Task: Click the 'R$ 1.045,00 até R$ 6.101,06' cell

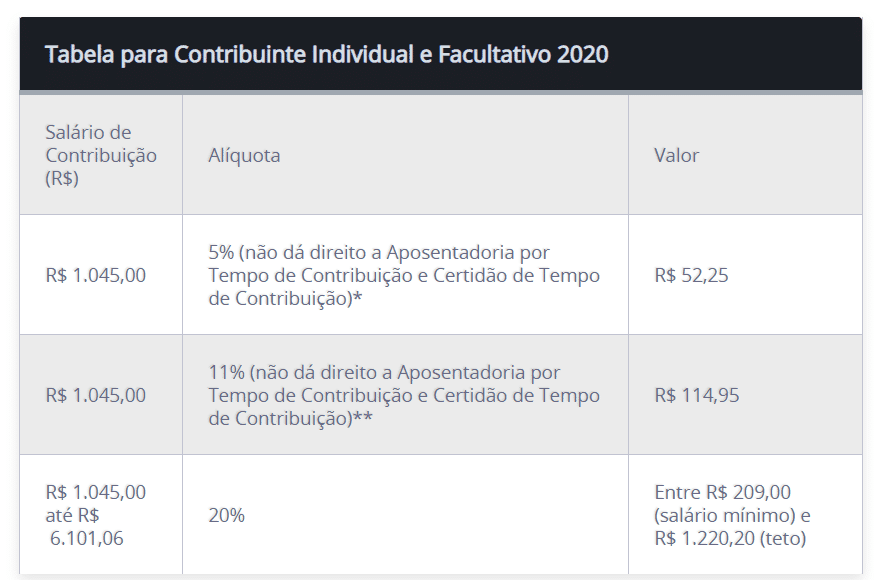Action: pos(101,515)
